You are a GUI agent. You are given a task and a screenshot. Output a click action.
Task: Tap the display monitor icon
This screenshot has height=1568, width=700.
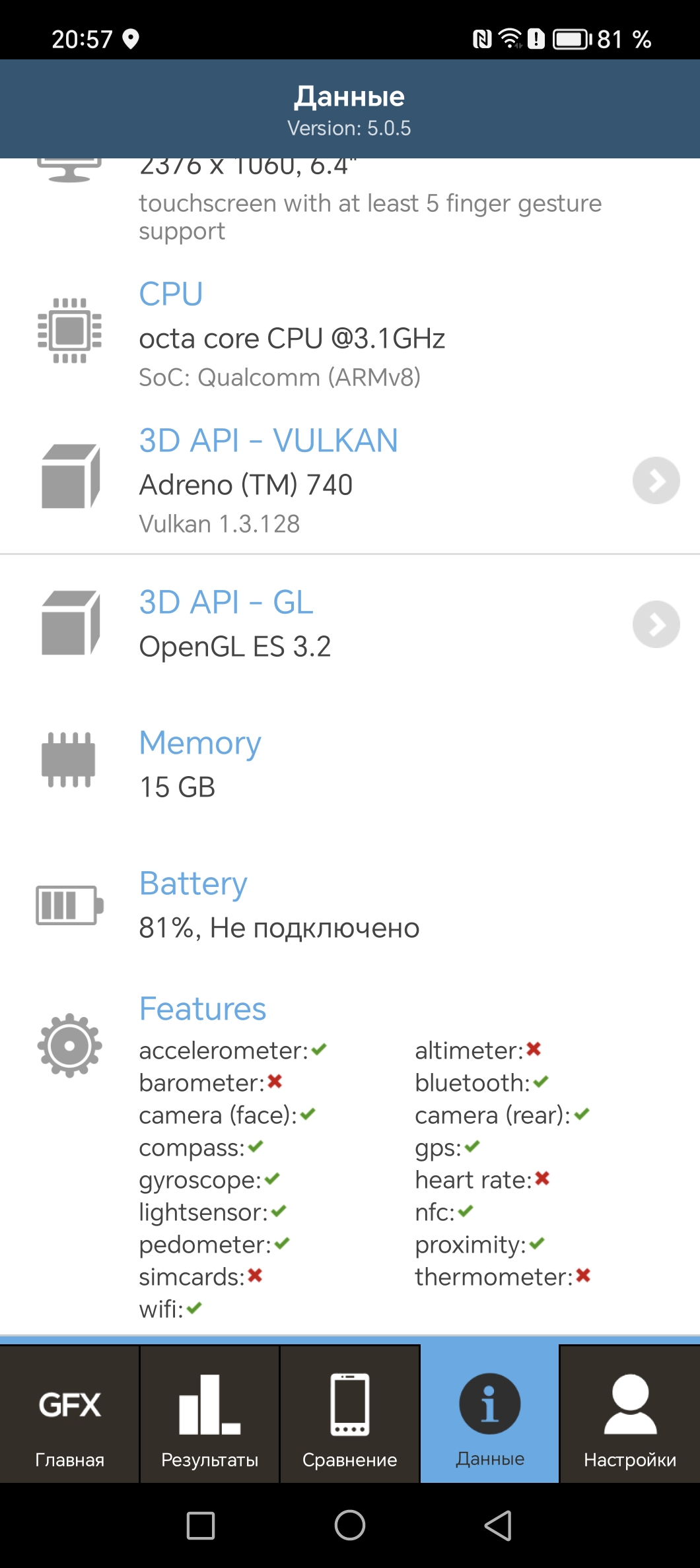coord(69,170)
